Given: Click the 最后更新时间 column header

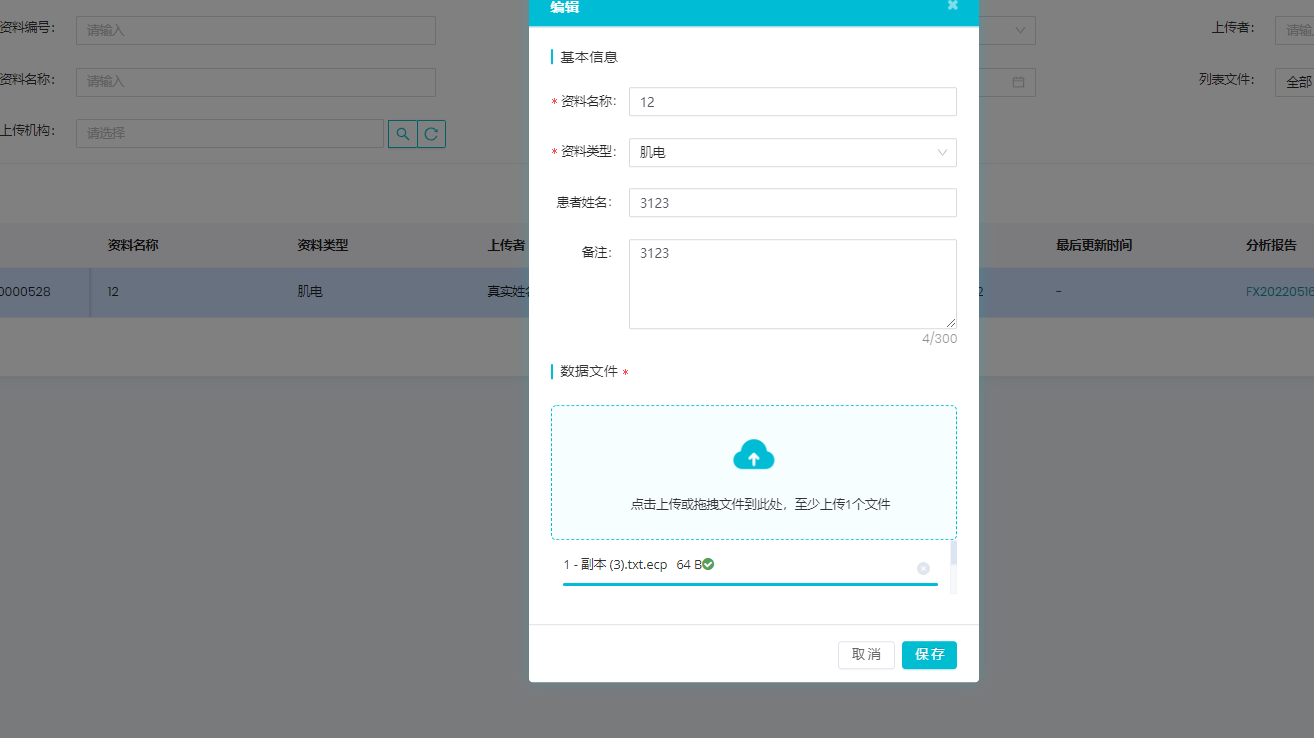Looking at the screenshot, I should pos(1094,245).
